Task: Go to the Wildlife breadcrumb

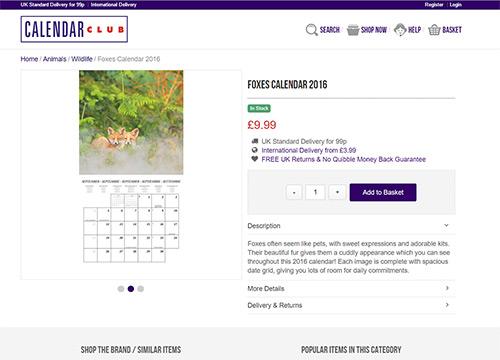Action: [82, 59]
